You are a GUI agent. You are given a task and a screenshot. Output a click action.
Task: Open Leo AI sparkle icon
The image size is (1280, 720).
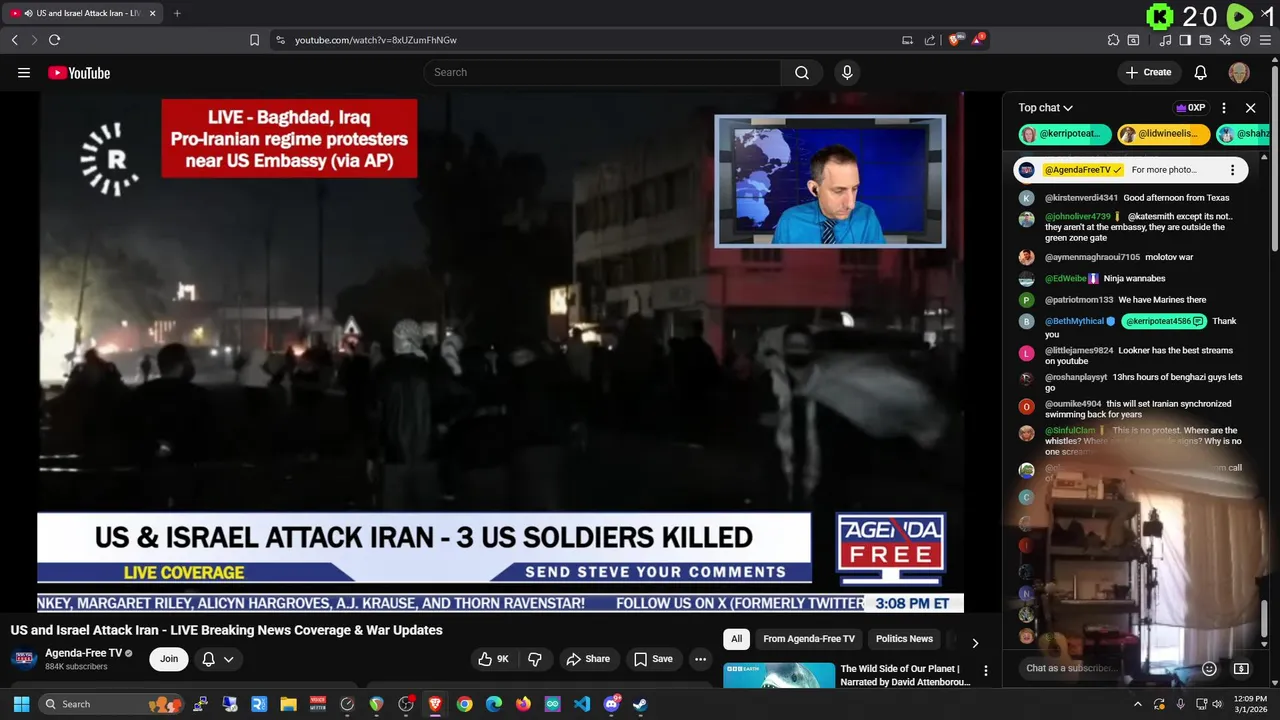point(1225,40)
